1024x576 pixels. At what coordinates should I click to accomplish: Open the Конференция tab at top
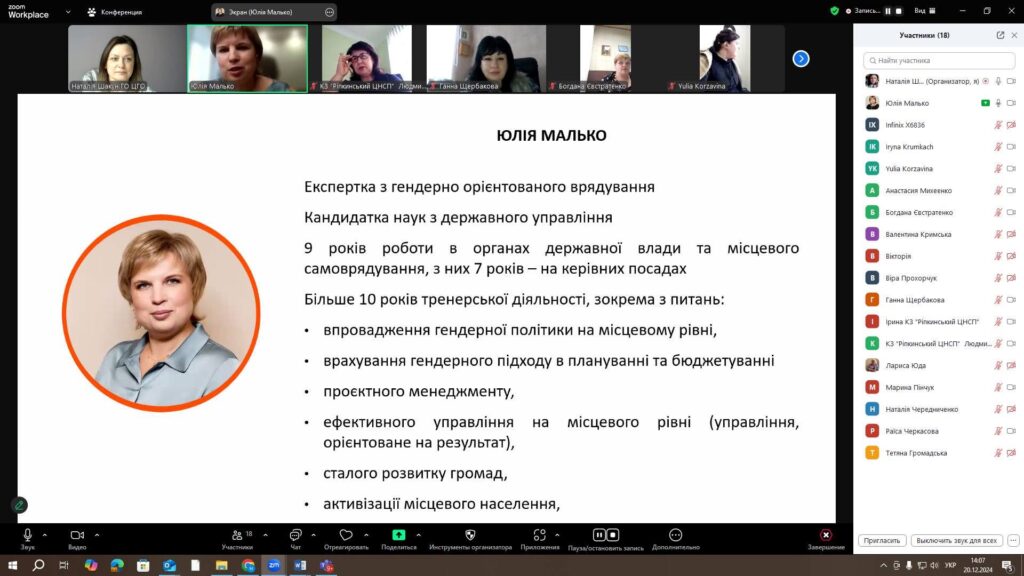tap(113, 12)
